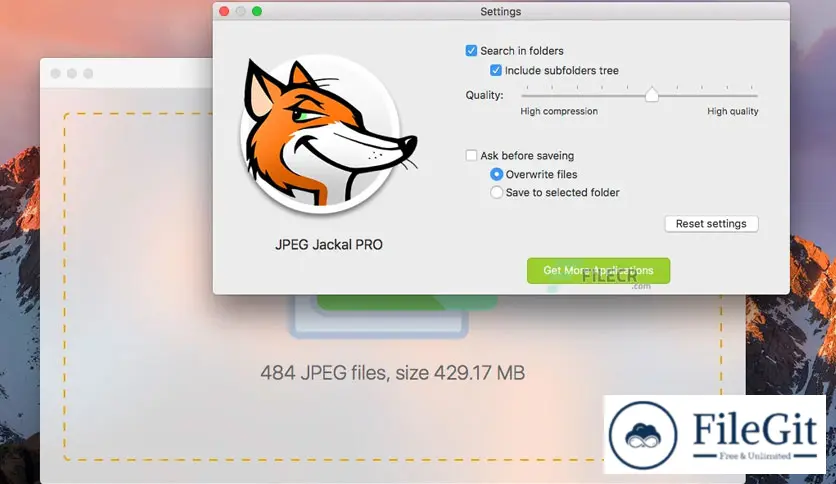Click the minimize button of Settings window
This screenshot has height=484, width=836.
tap(240, 11)
